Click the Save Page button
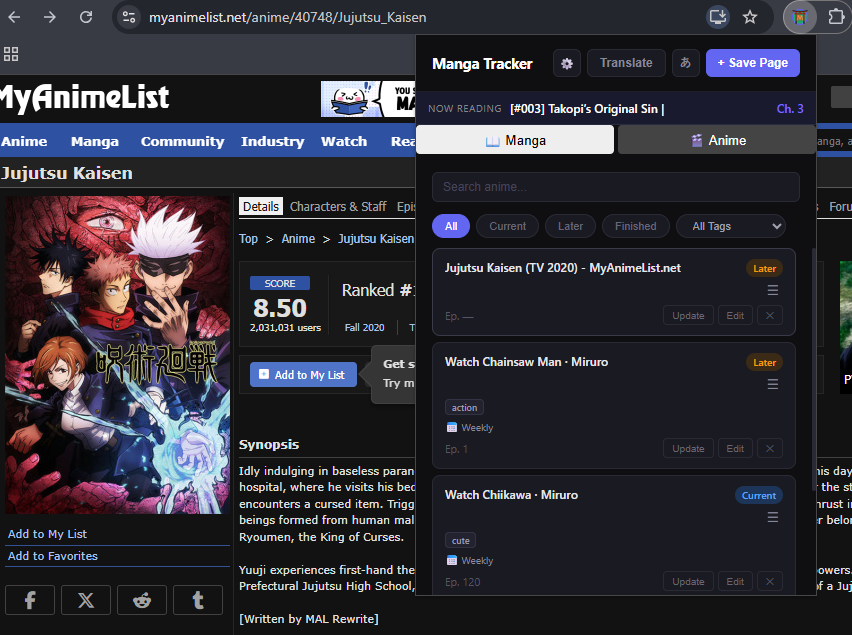 (x=753, y=63)
